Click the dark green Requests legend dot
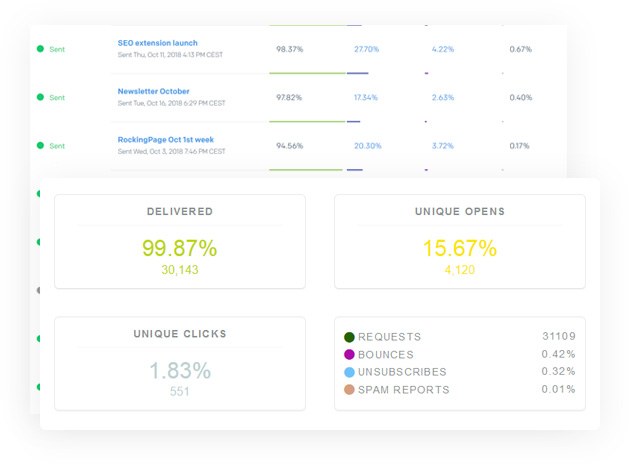Viewport: 630px width, 465px height. pos(349,338)
